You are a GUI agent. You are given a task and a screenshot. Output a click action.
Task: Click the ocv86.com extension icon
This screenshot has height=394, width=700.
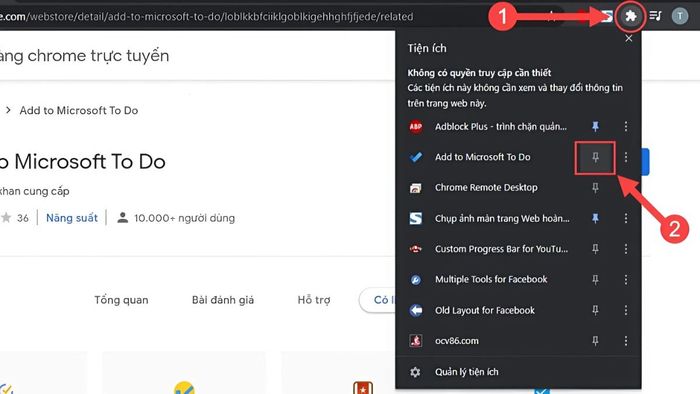click(x=416, y=341)
